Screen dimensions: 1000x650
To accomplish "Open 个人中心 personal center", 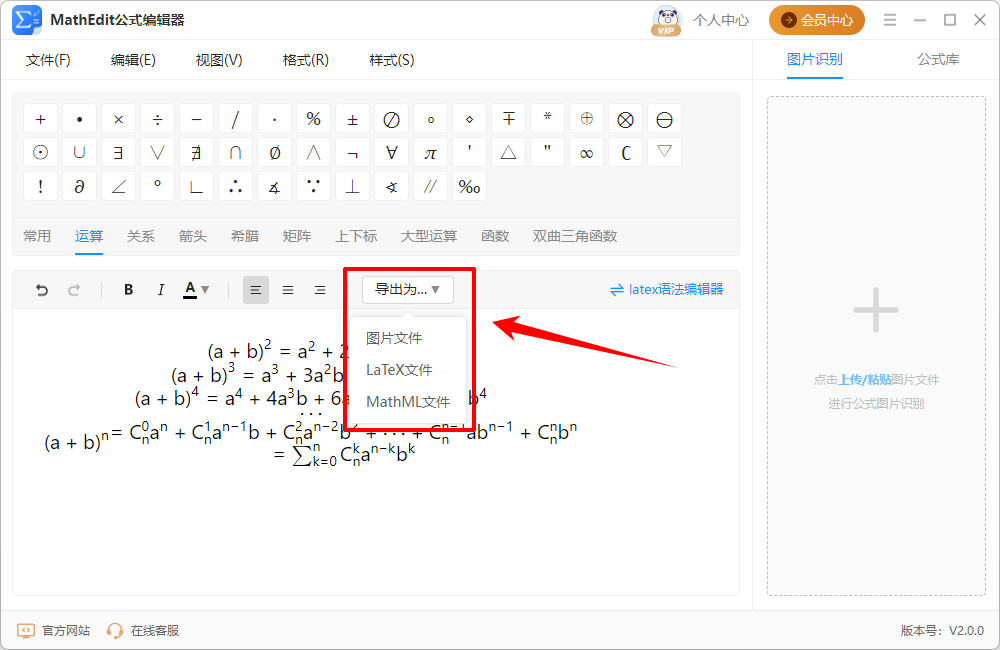I will (721, 20).
